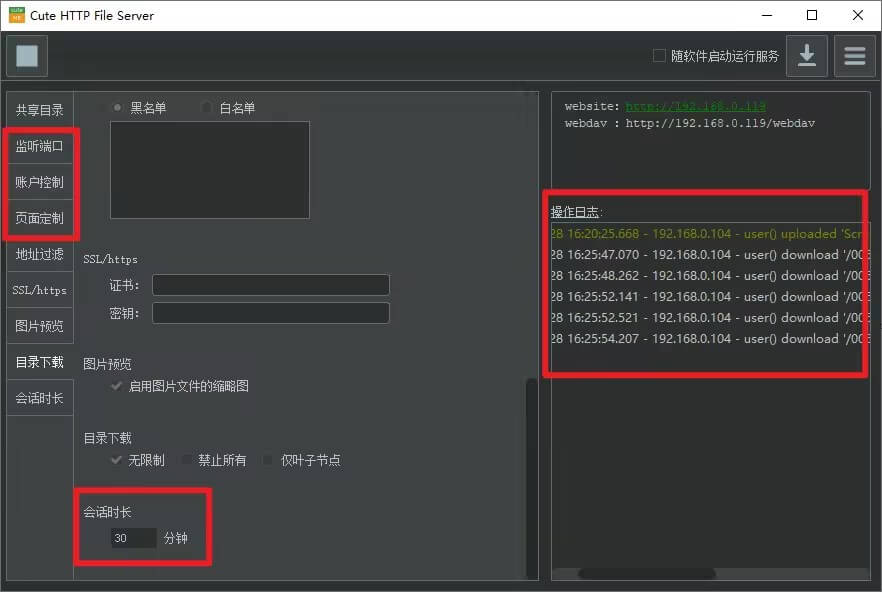
Task: Toggle 启用图片文件的缩略图 checkbox
Action: pos(117,387)
